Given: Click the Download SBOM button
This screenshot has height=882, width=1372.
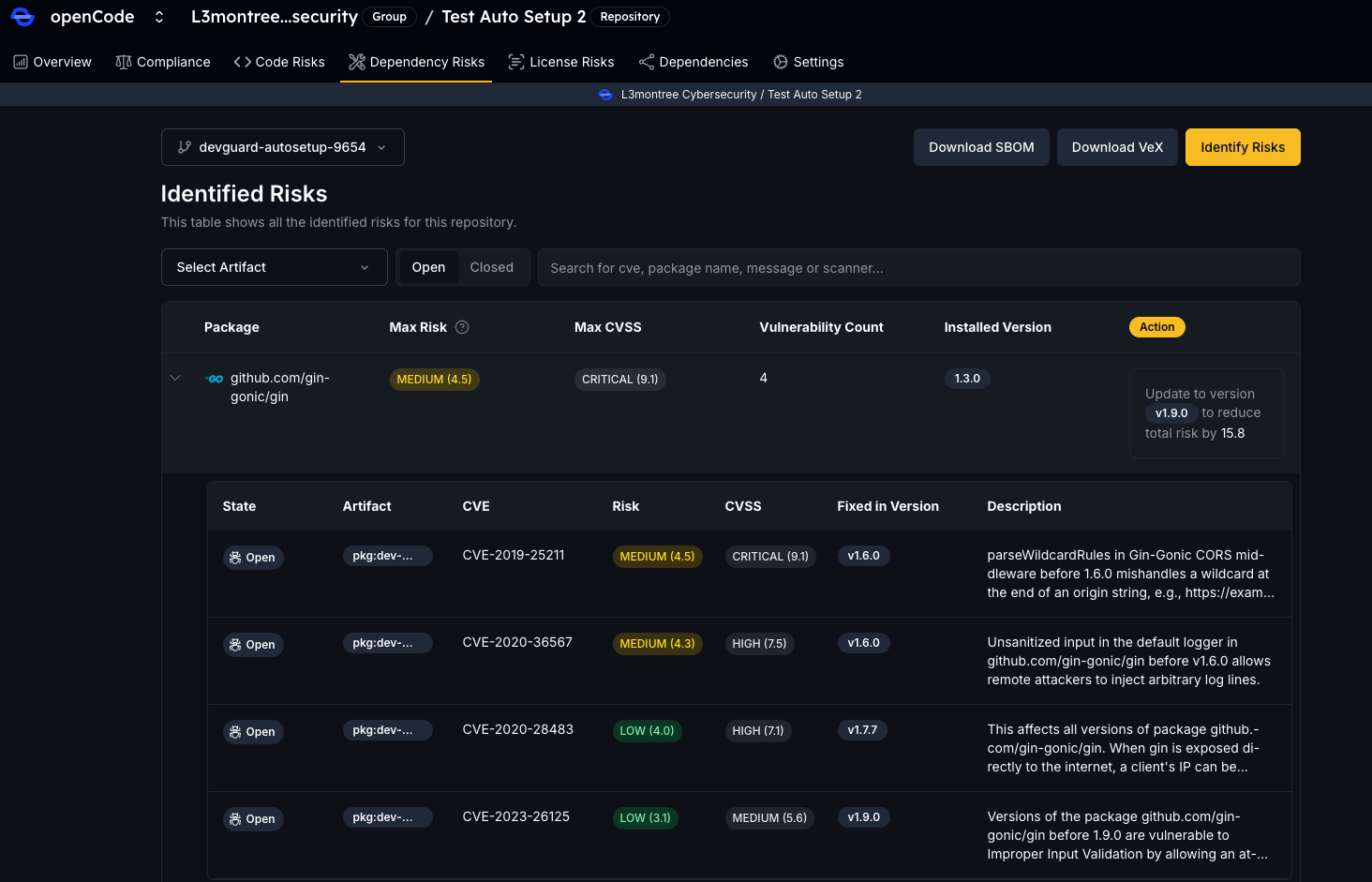Looking at the screenshot, I should coord(981,147).
